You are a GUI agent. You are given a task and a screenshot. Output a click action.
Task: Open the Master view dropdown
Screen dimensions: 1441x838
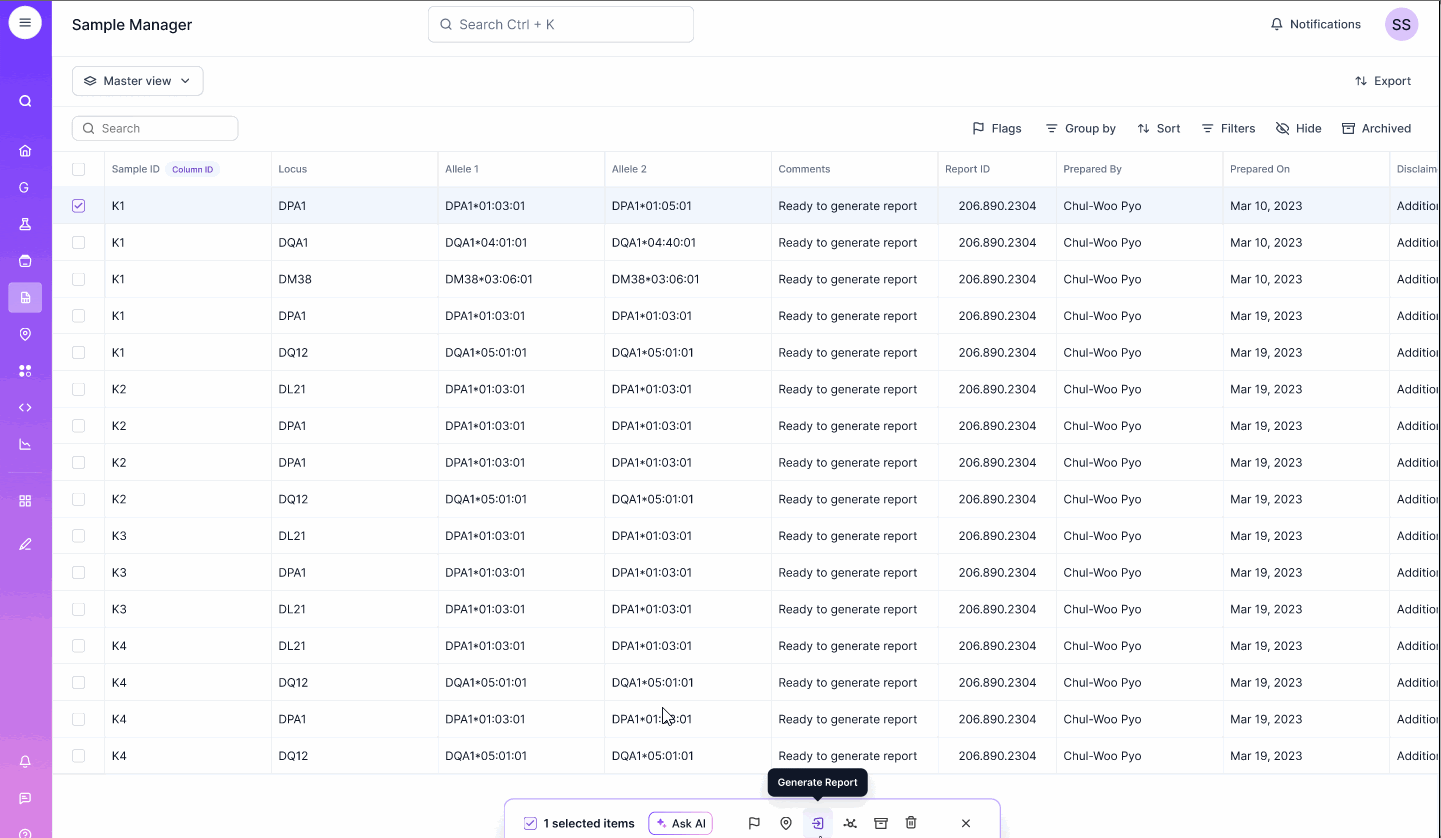pyautogui.click(x=137, y=80)
